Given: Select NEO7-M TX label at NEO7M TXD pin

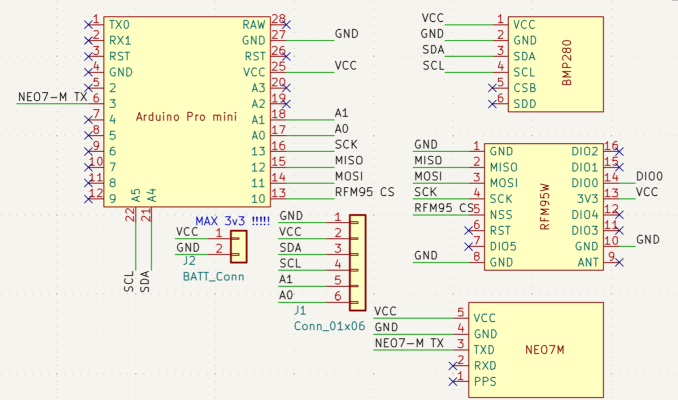Looking at the screenshot, I should pyautogui.click(x=409, y=343).
